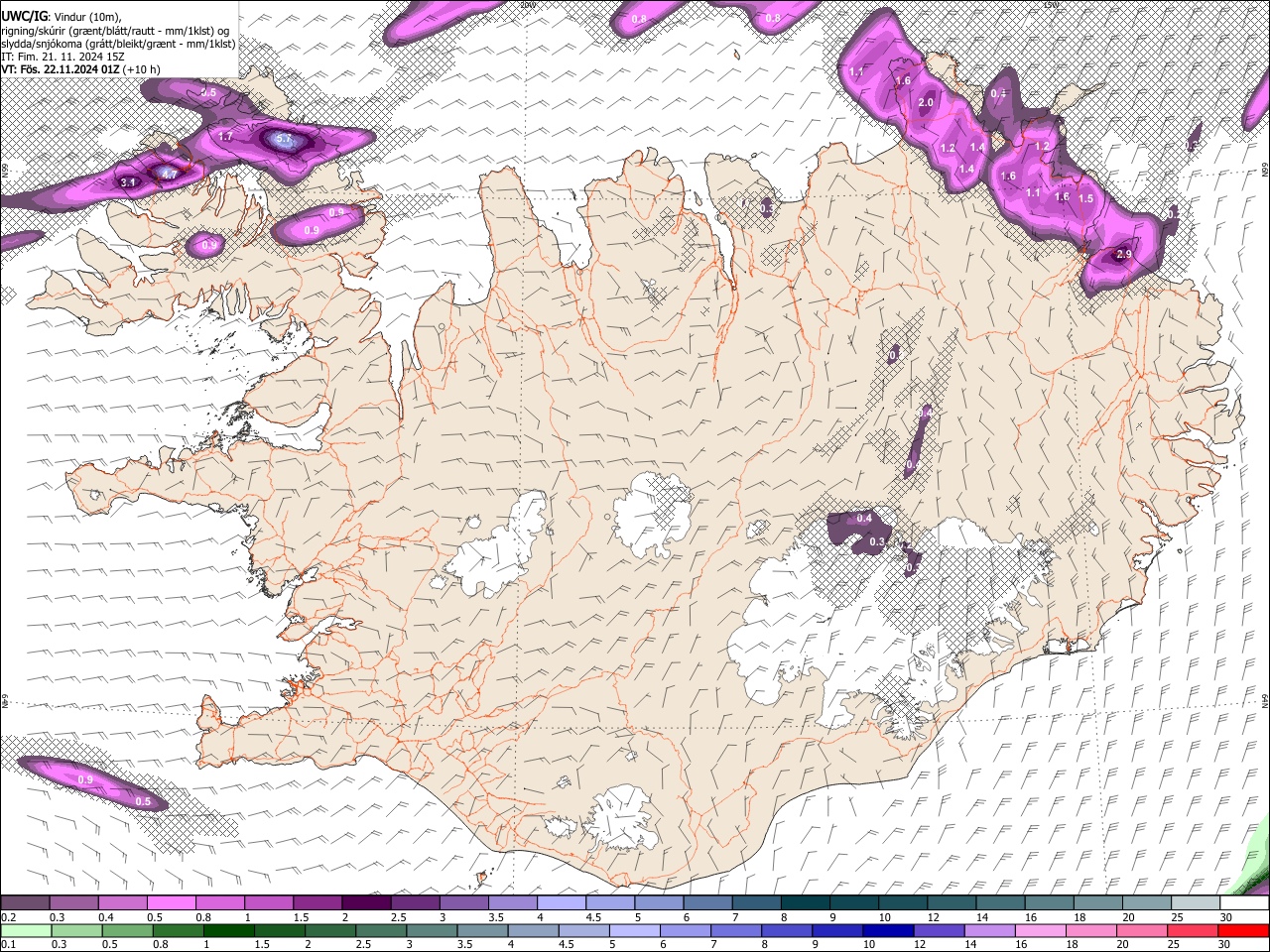1270x952 pixels.
Task: Click the 0.4 label in the snow scale legend
Action: [106, 917]
